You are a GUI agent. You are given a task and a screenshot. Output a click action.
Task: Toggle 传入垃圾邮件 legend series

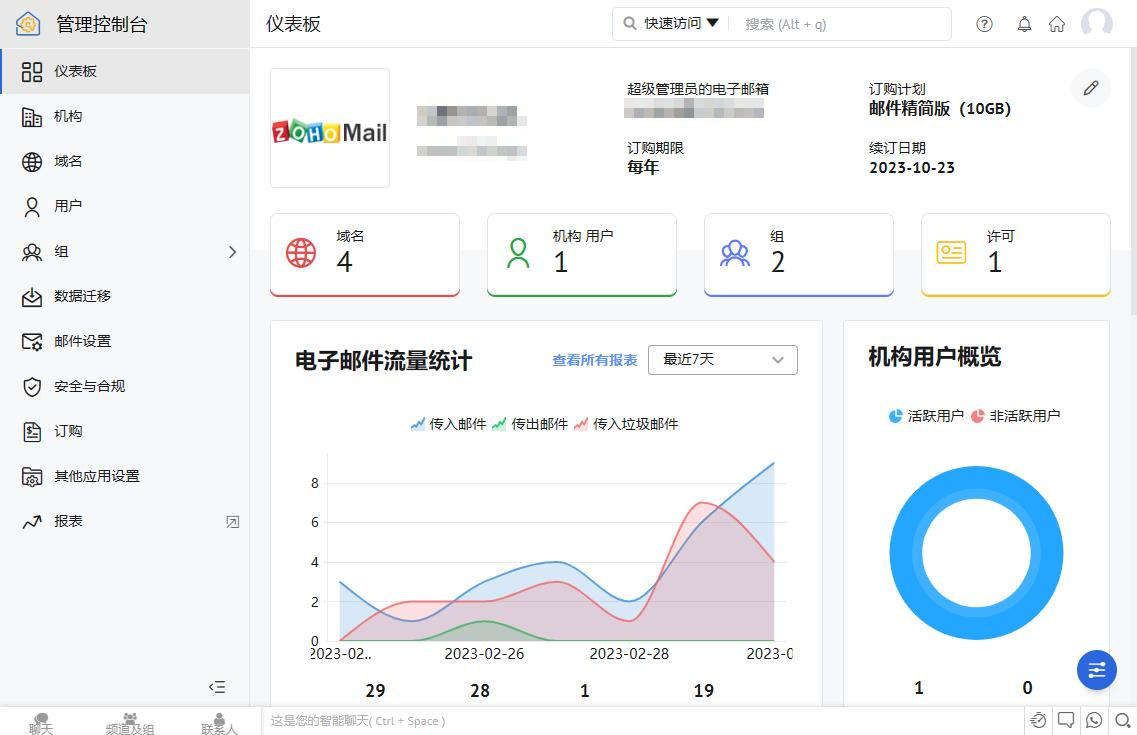(626, 424)
